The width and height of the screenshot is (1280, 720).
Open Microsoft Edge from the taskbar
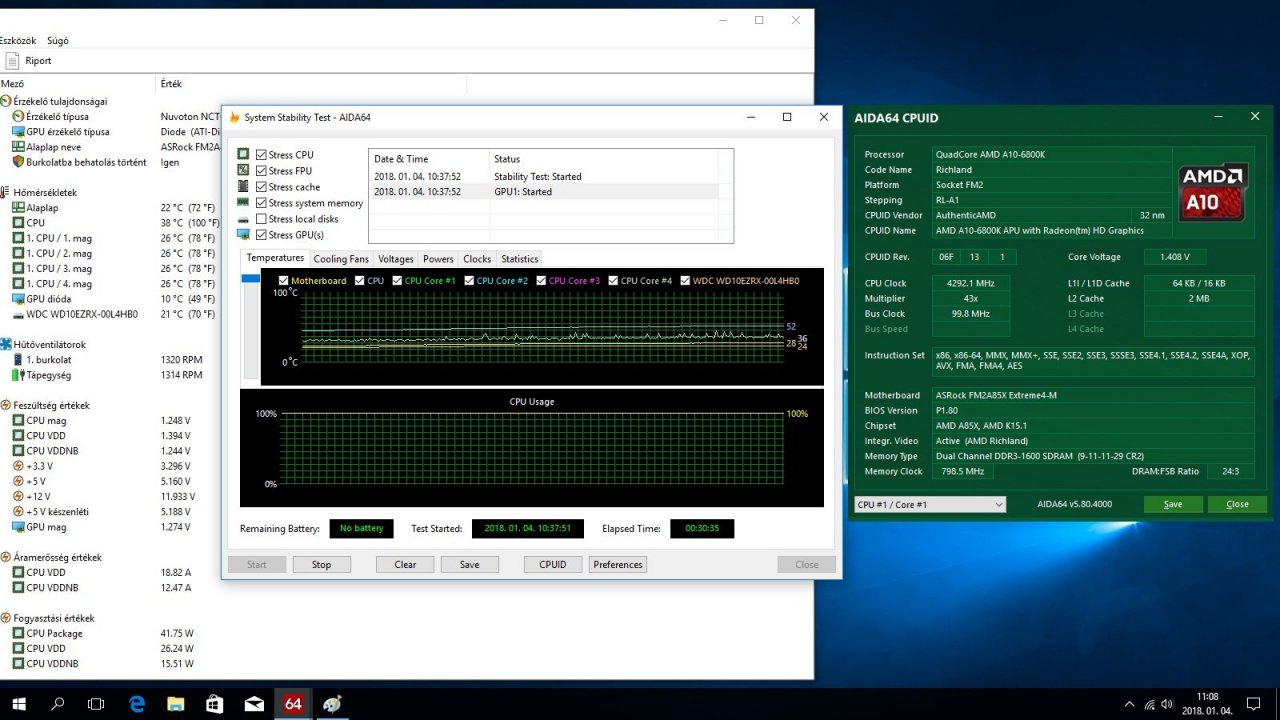click(137, 704)
